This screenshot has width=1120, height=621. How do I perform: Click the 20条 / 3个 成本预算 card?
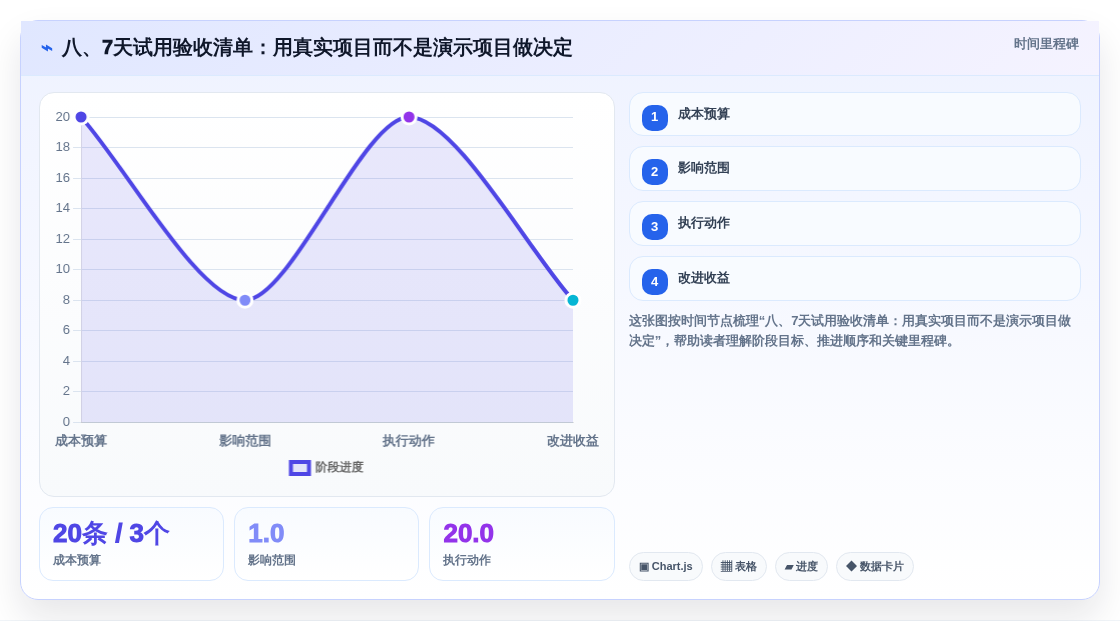131,544
